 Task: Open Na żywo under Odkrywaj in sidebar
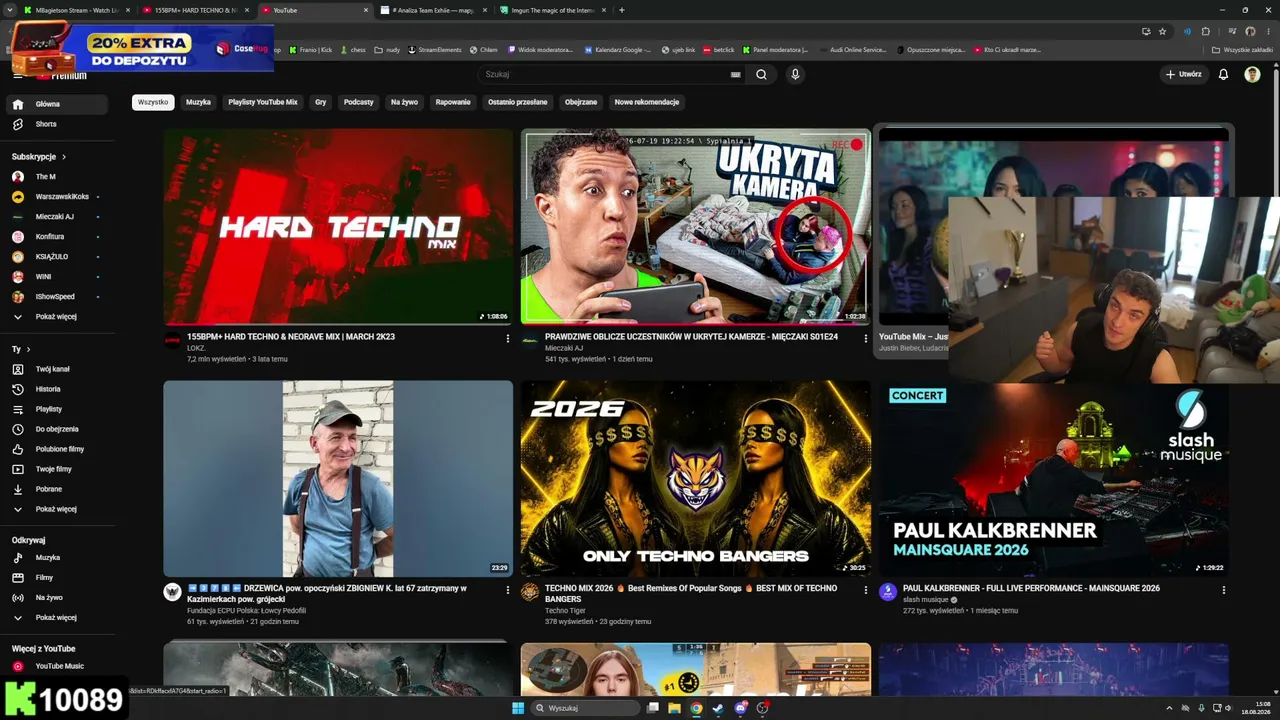pos(58,597)
